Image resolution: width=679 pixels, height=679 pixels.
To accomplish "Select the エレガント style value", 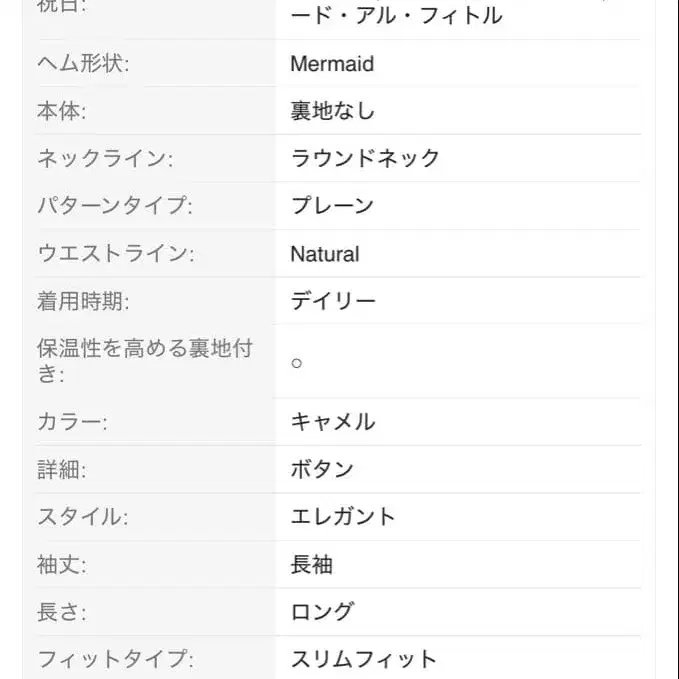I will pyautogui.click(x=343, y=517).
